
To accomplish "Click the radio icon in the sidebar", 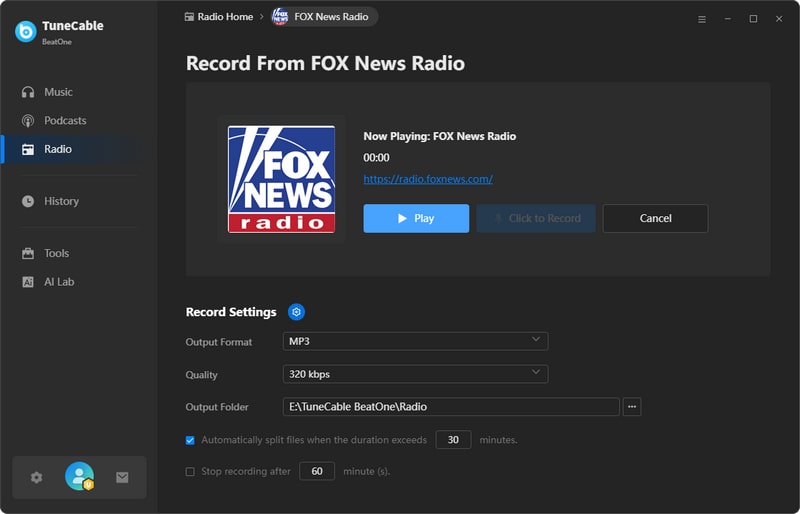I will [28, 149].
